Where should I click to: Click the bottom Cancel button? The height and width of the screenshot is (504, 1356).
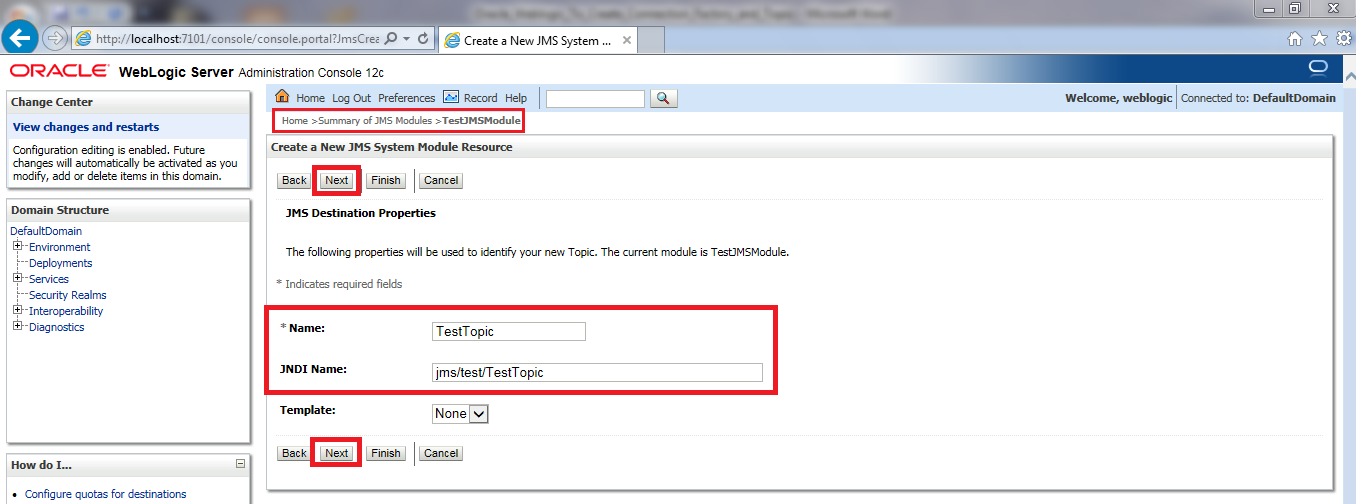tap(440, 453)
